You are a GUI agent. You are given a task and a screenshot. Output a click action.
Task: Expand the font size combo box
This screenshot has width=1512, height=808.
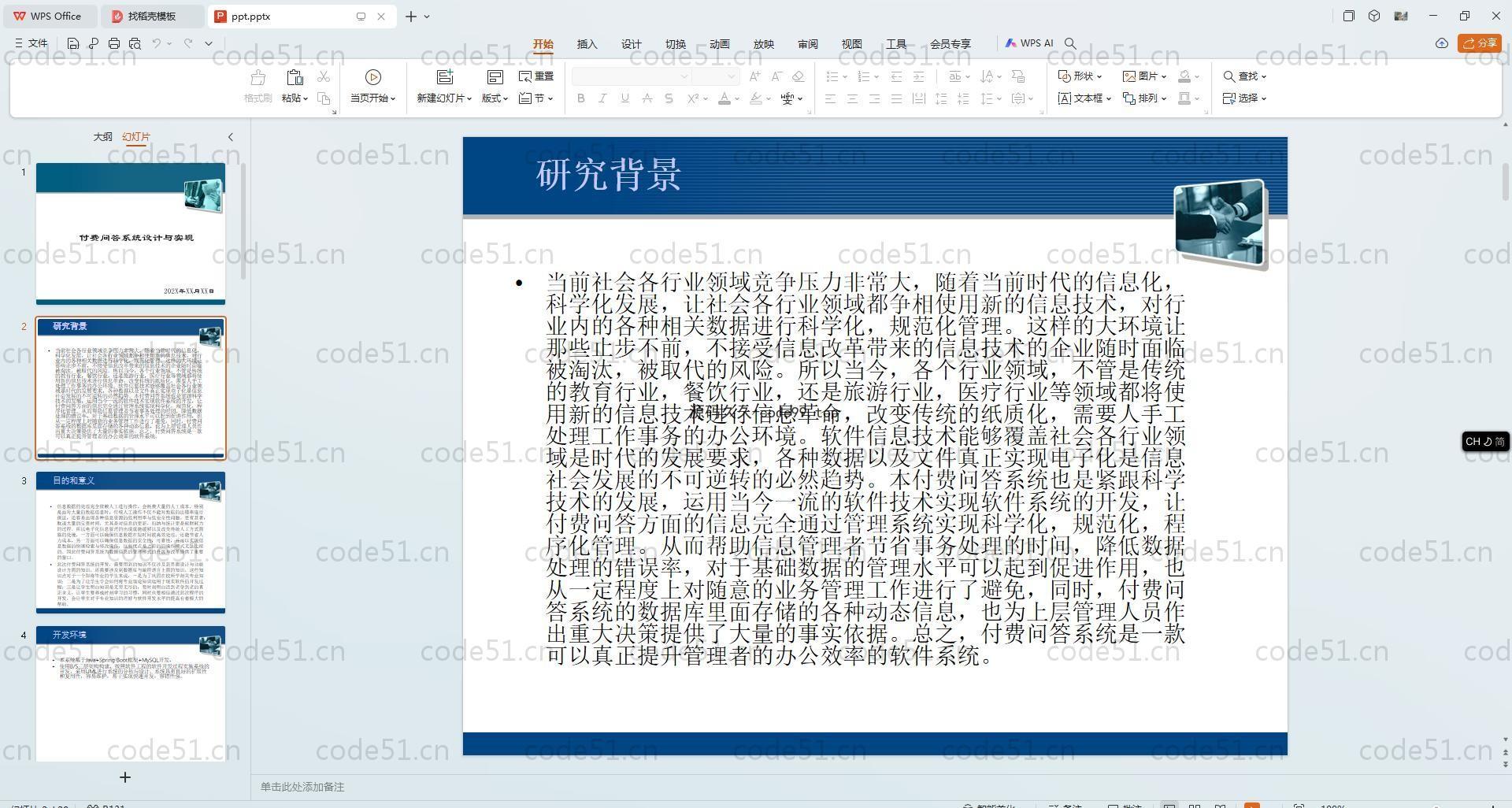tap(732, 76)
